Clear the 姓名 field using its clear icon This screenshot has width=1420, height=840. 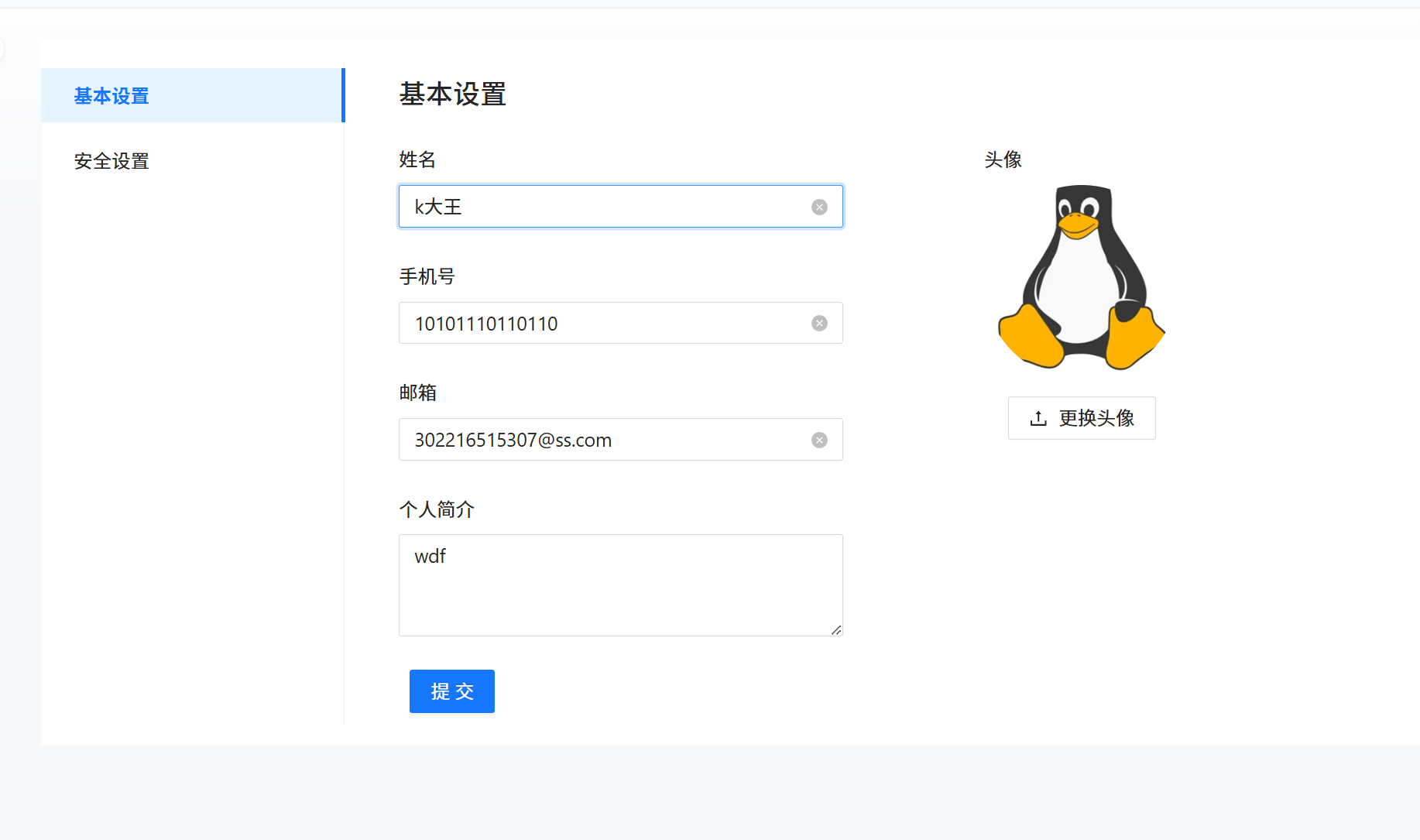819,207
